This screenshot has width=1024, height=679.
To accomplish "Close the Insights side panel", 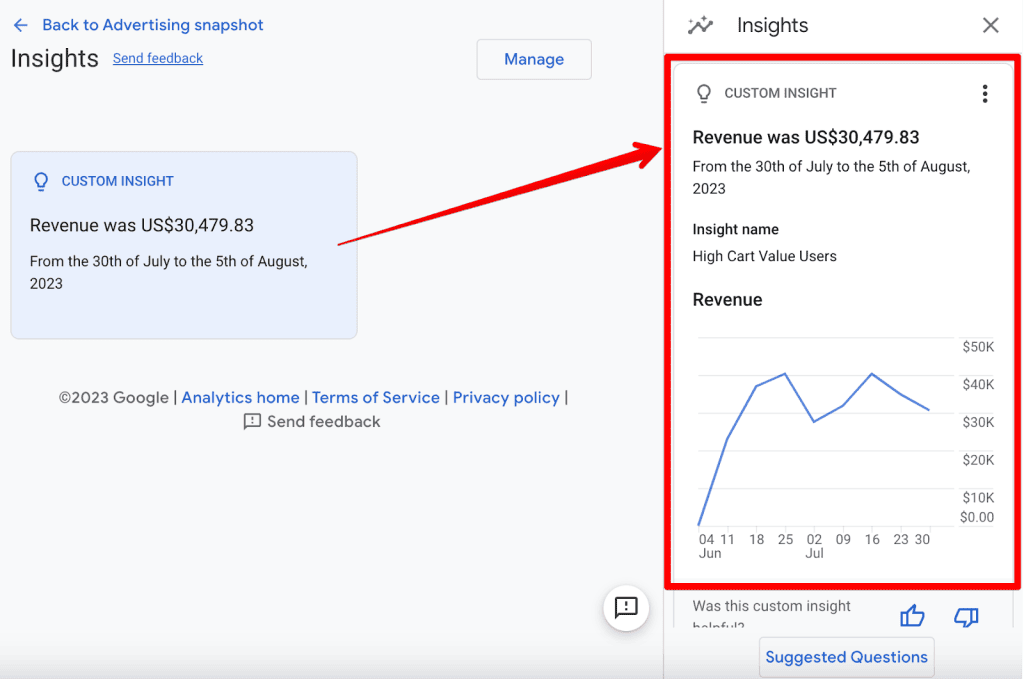I will pos(990,25).
